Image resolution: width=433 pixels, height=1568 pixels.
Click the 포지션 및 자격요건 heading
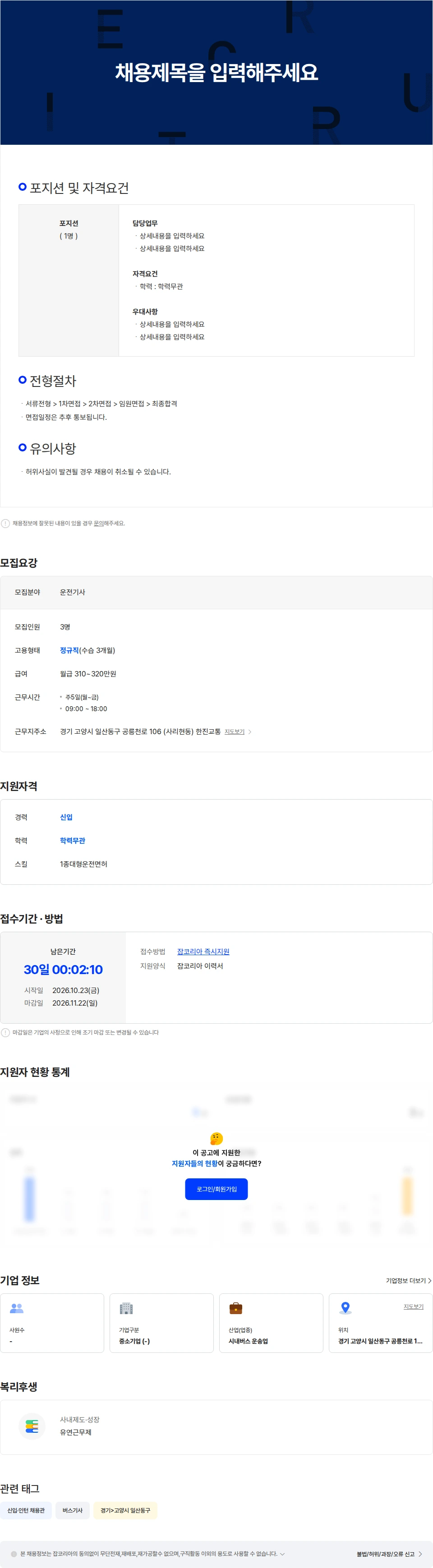click(x=79, y=188)
